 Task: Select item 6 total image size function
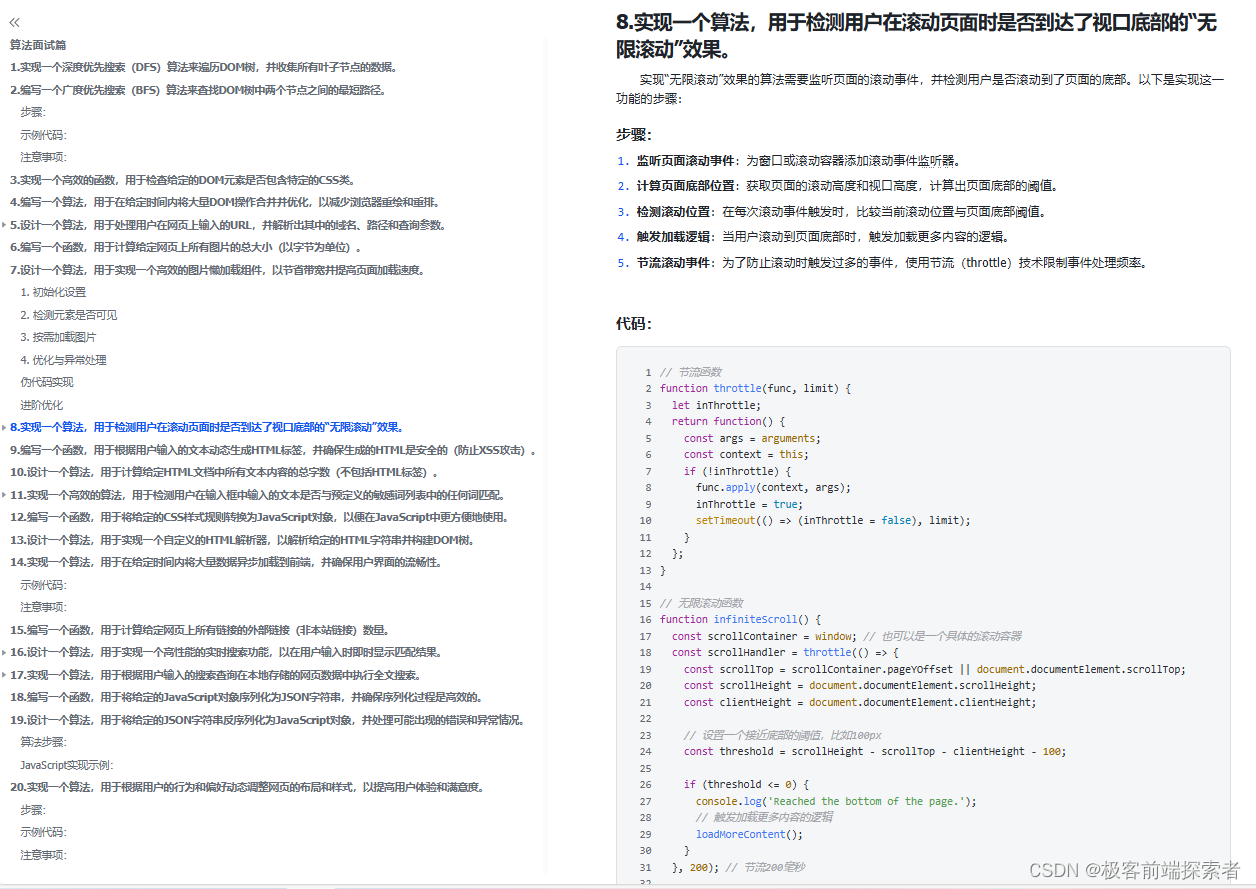point(188,247)
